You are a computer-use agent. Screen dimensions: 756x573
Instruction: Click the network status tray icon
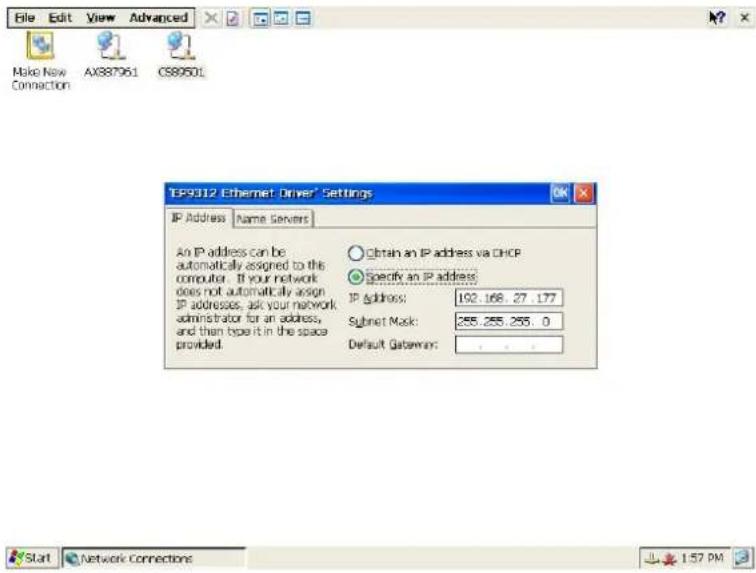tap(651, 559)
